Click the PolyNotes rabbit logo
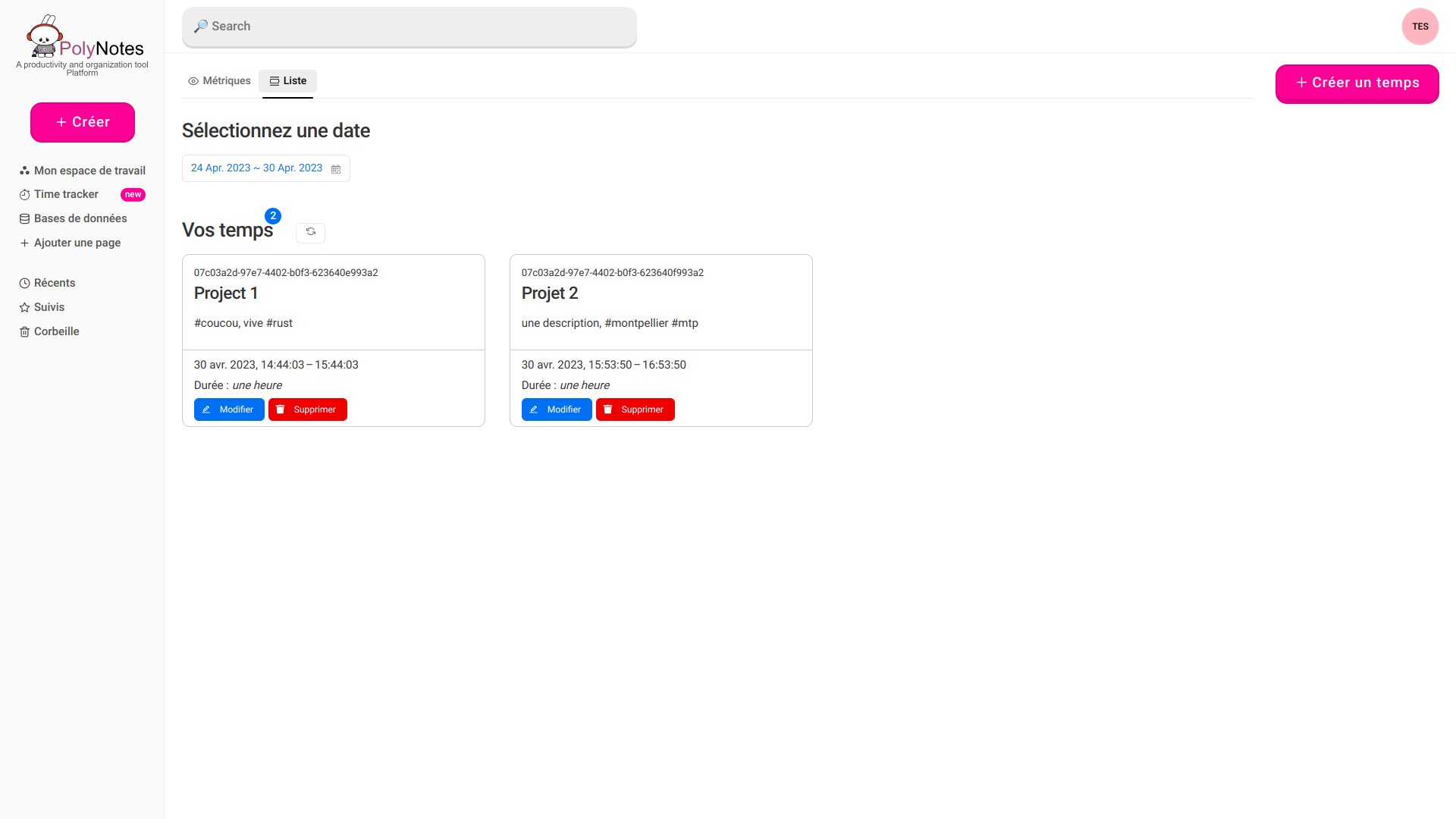This screenshot has height=819, width=1456. click(x=45, y=37)
